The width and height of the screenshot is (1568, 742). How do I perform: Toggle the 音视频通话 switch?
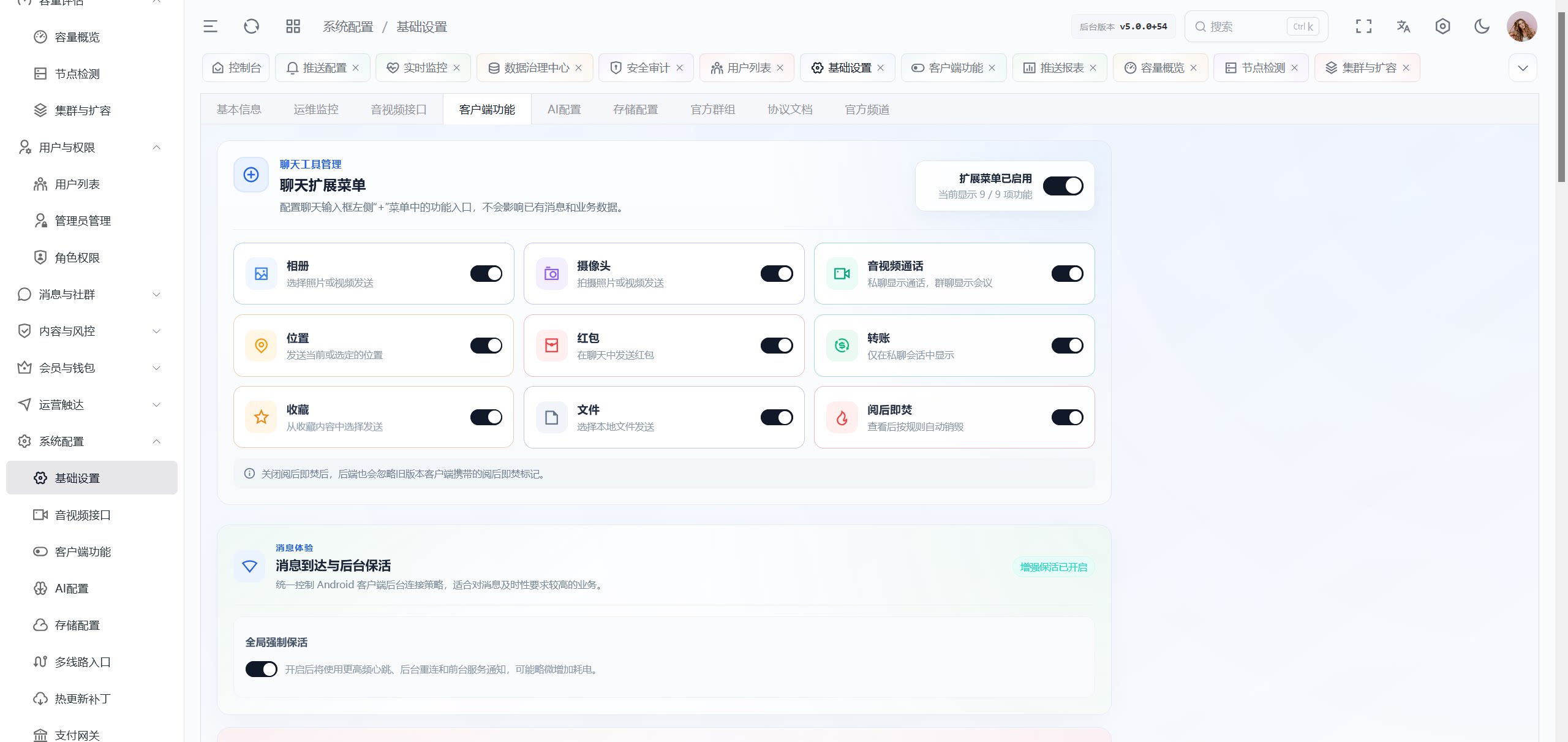coord(1068,273)
